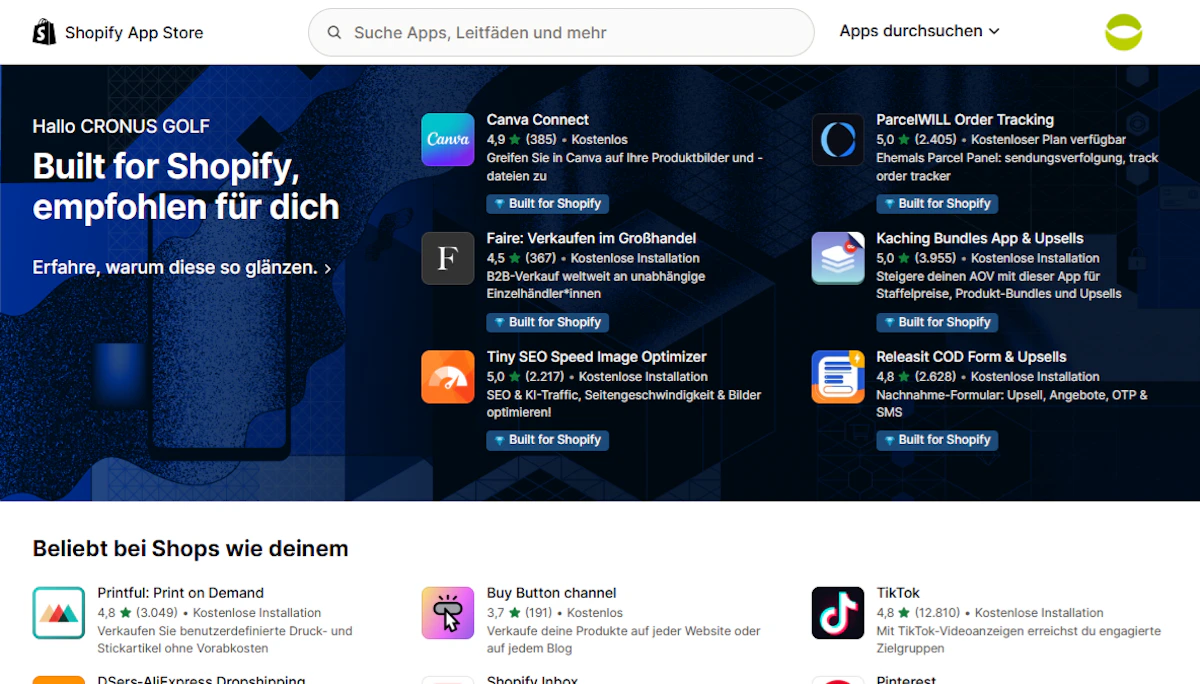Open the green account avatar
Image resolution: width=1200 pixels, height=684 pixels.
coord(1123,32)
